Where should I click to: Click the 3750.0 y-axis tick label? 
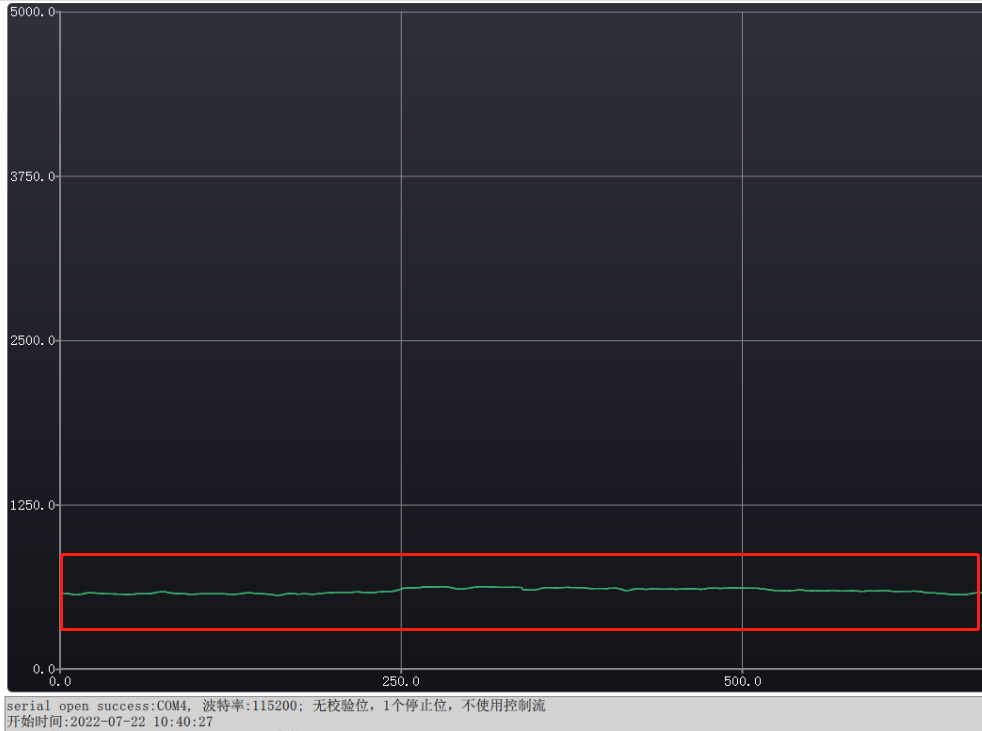[x=29, y=177]
